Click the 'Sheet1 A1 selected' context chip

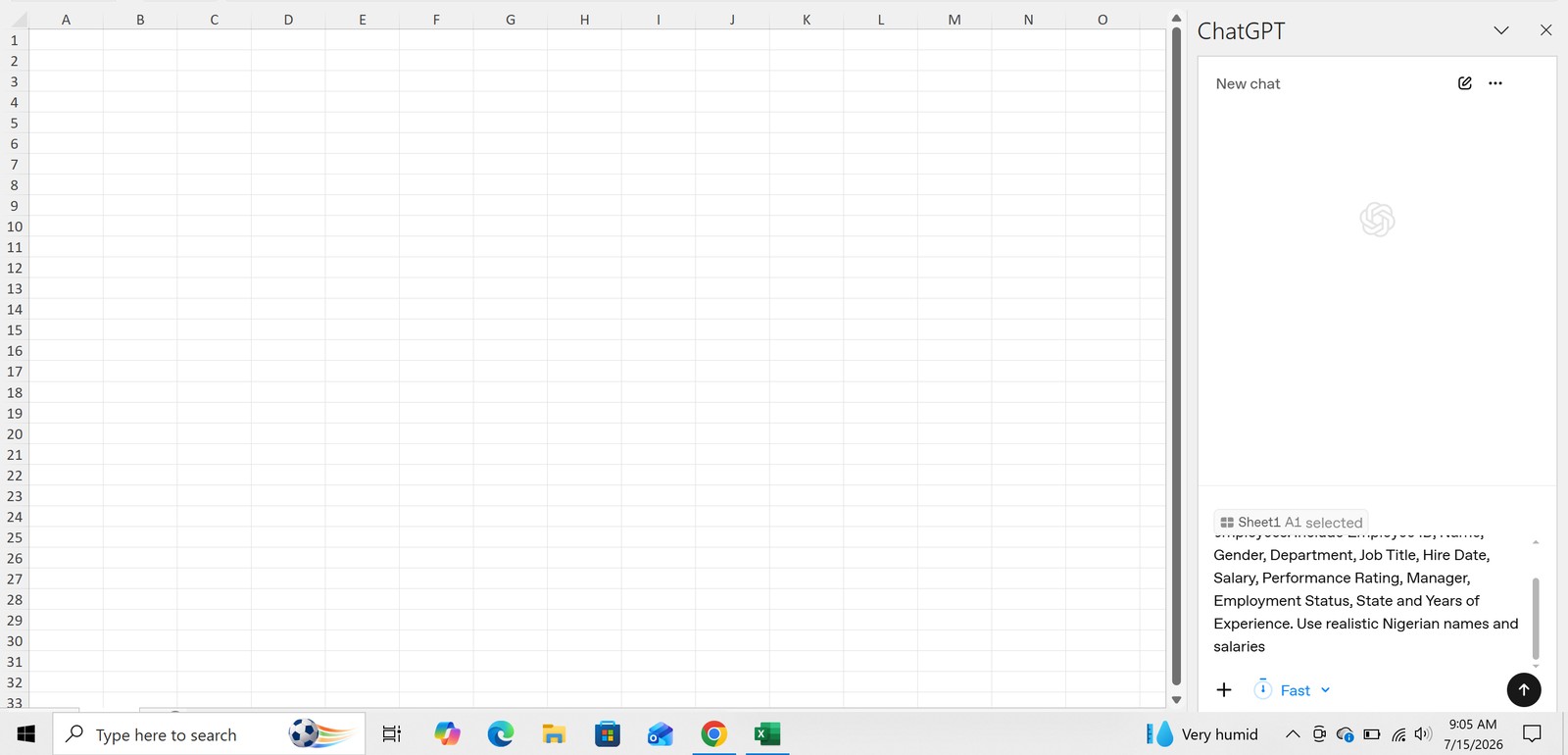click(x=1291, y=523)
